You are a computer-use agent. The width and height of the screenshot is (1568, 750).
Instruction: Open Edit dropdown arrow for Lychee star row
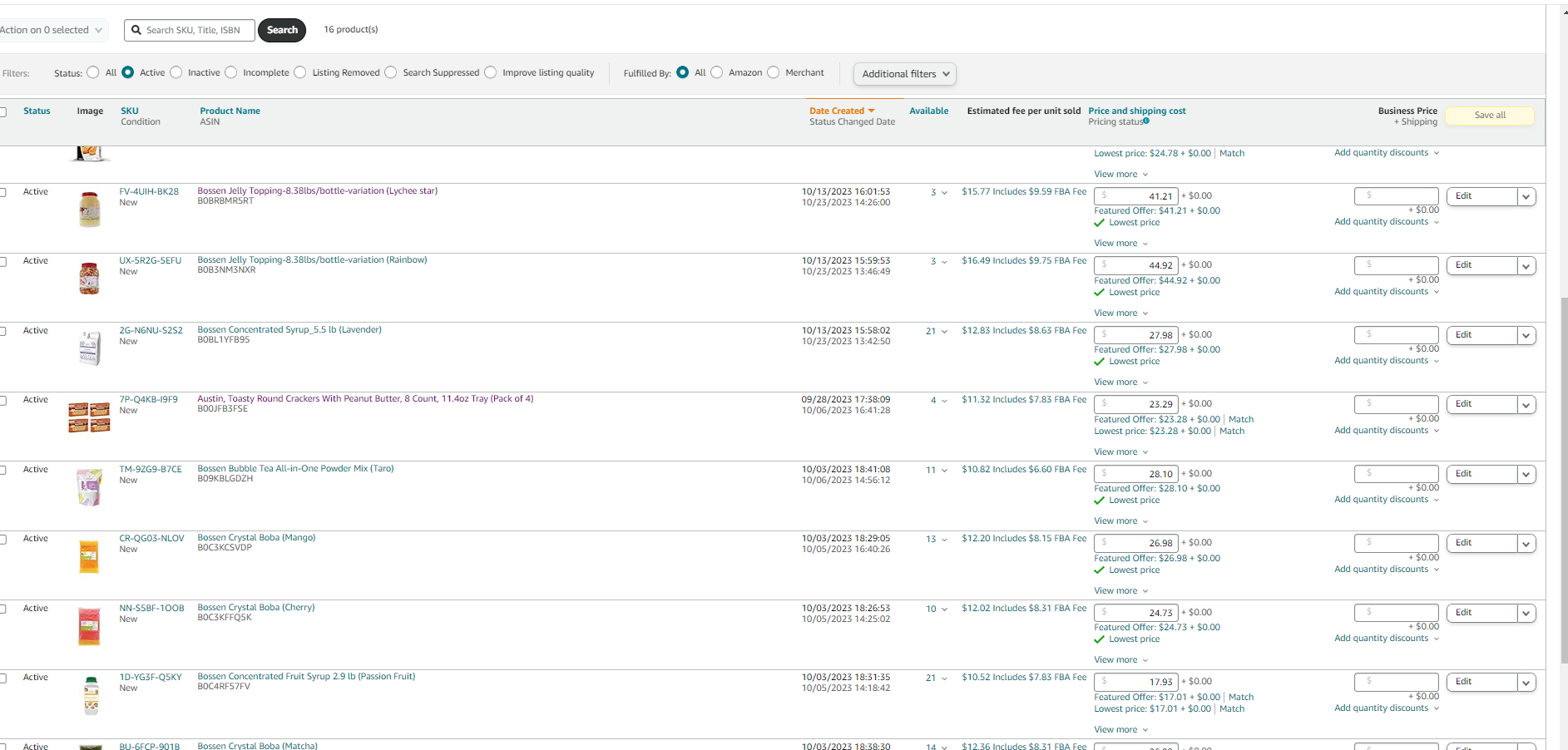(x=1526, y=197)
